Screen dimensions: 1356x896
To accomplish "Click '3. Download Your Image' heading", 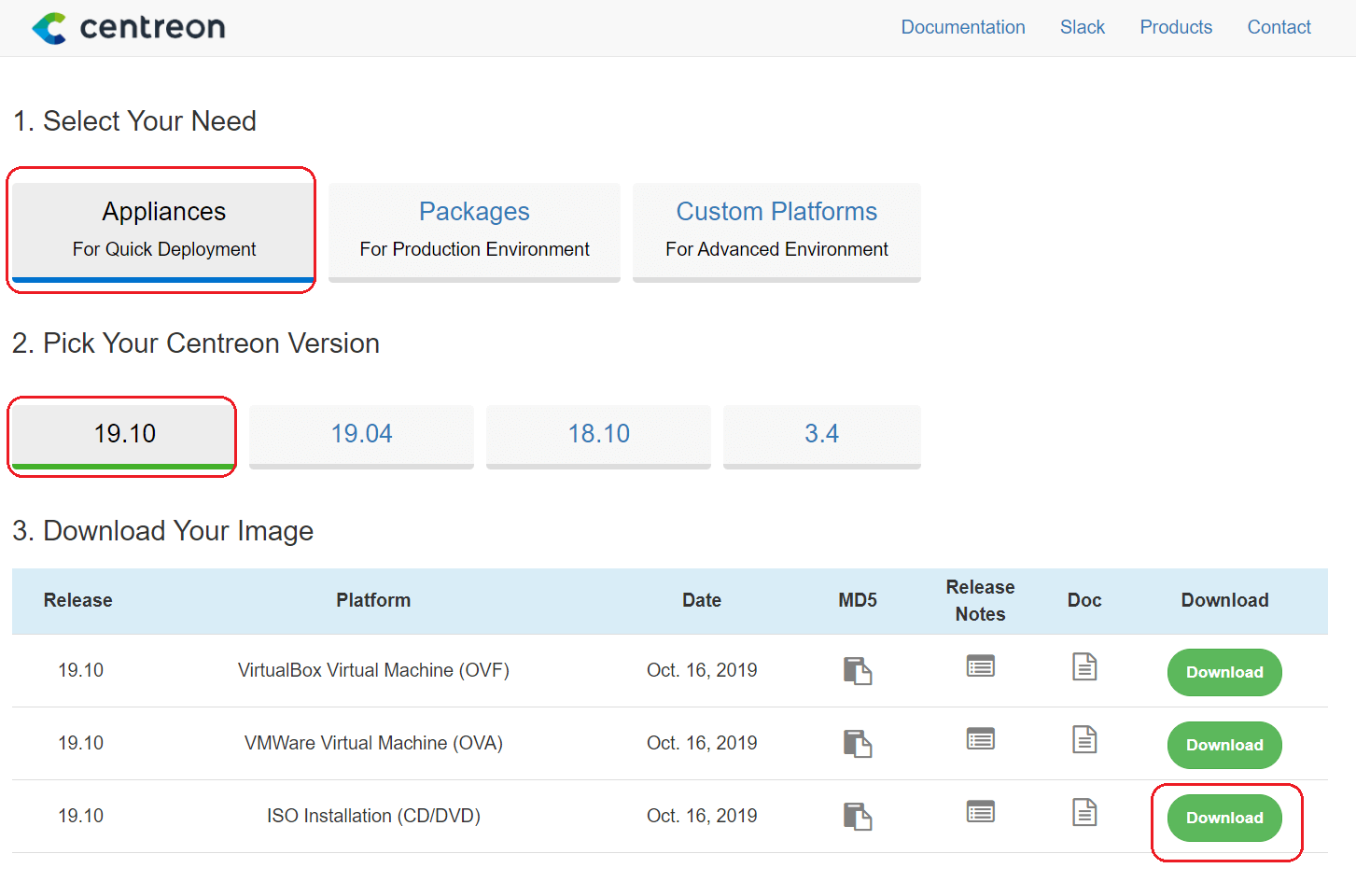I will 162,531.
